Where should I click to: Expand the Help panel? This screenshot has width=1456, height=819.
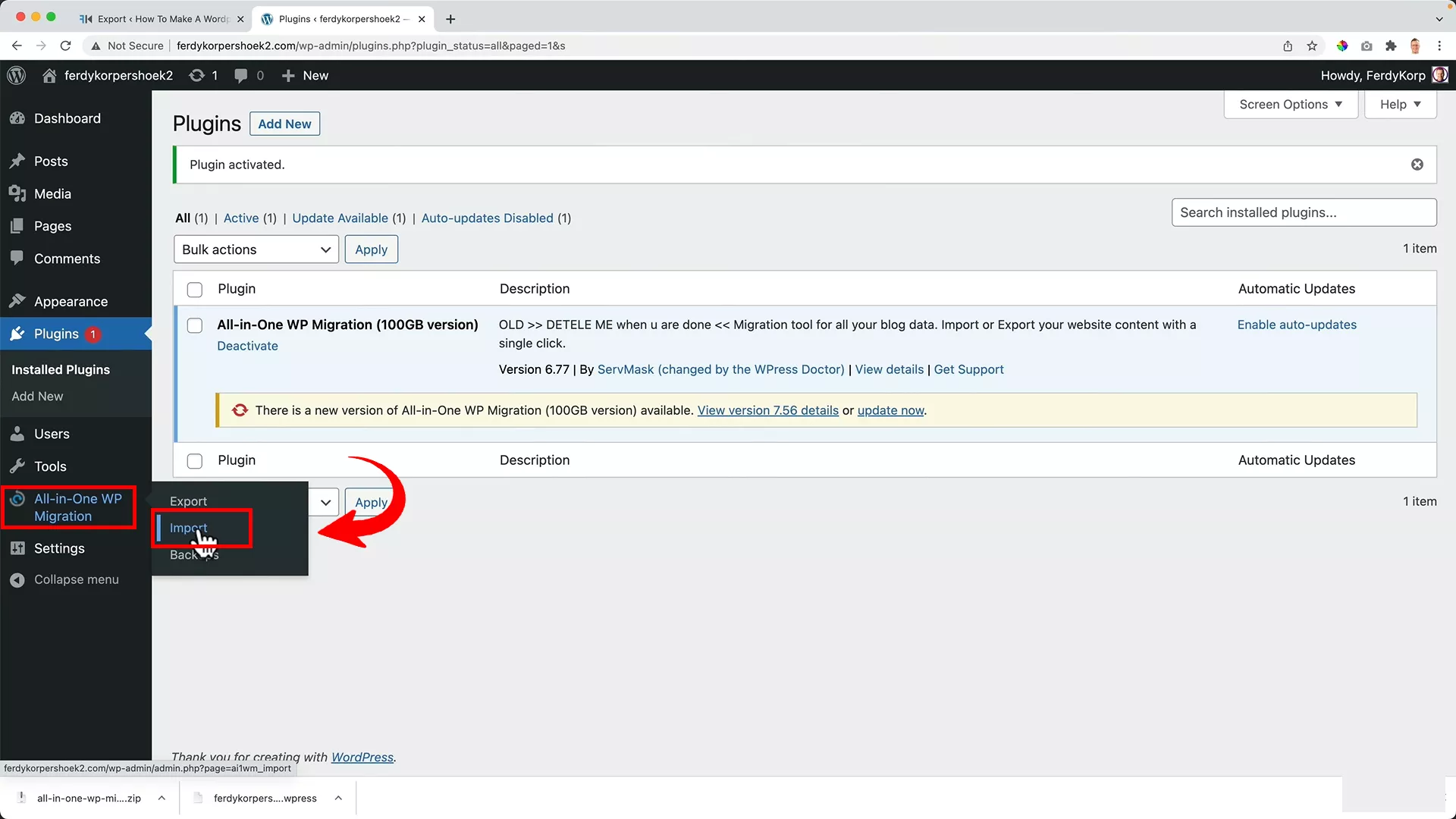click(1401, 105)
